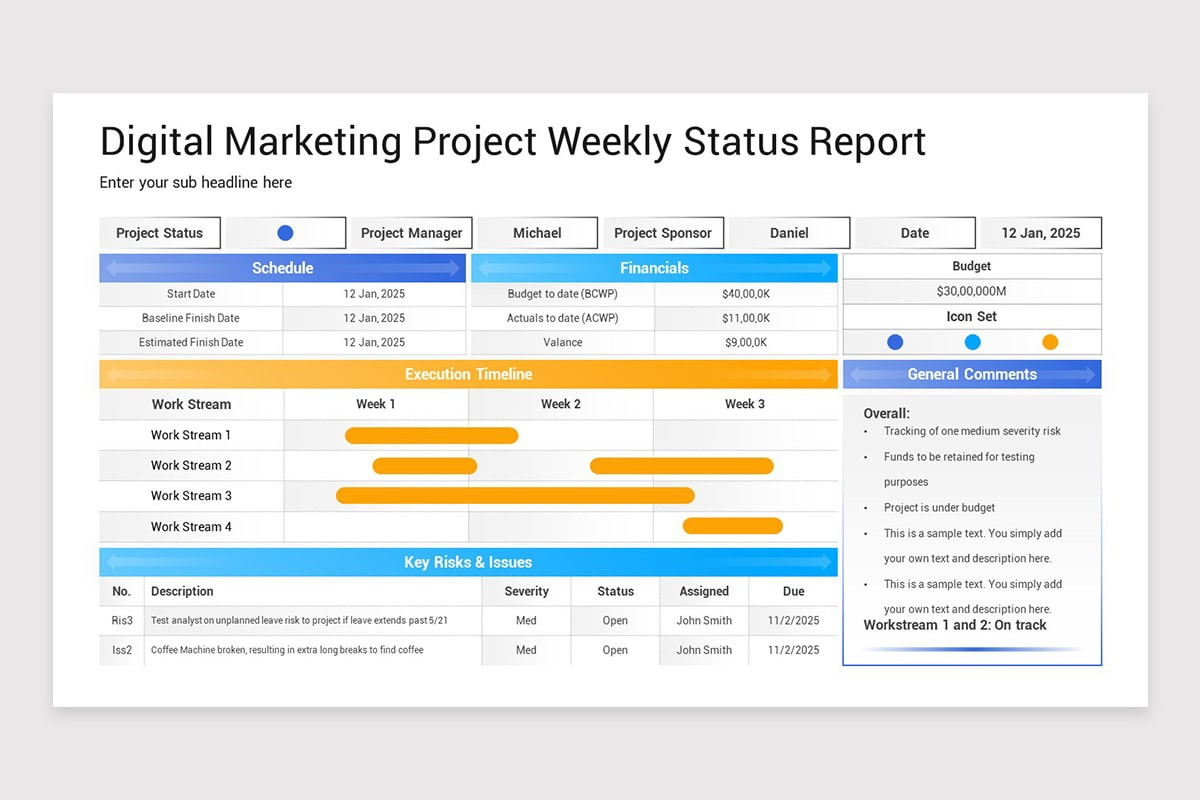Select the orange Gantt bar for Work Stream 4
Viewport: 1200px width, 800px height.
coord(731,525)
